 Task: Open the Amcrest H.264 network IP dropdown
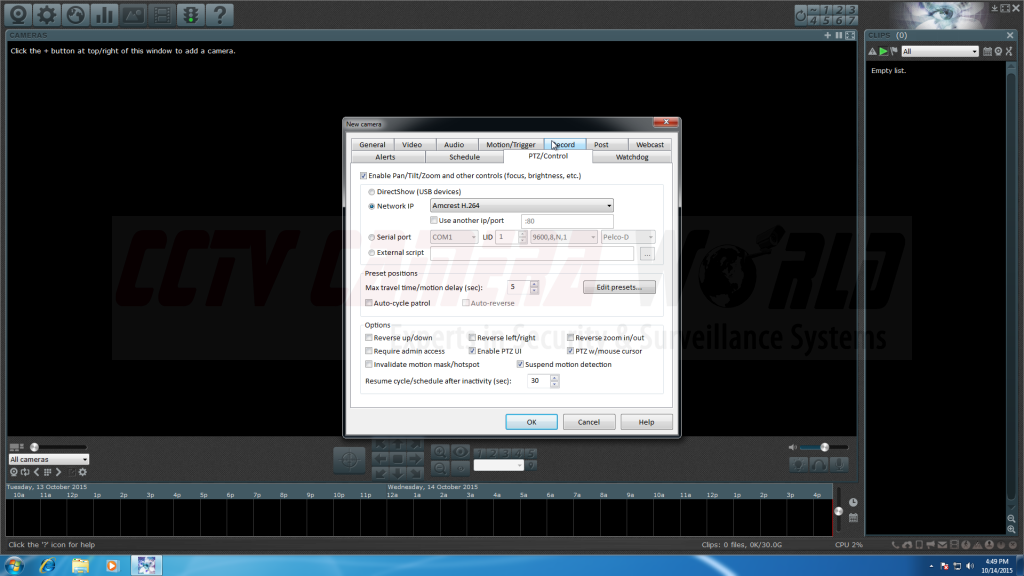pos(521,205)
